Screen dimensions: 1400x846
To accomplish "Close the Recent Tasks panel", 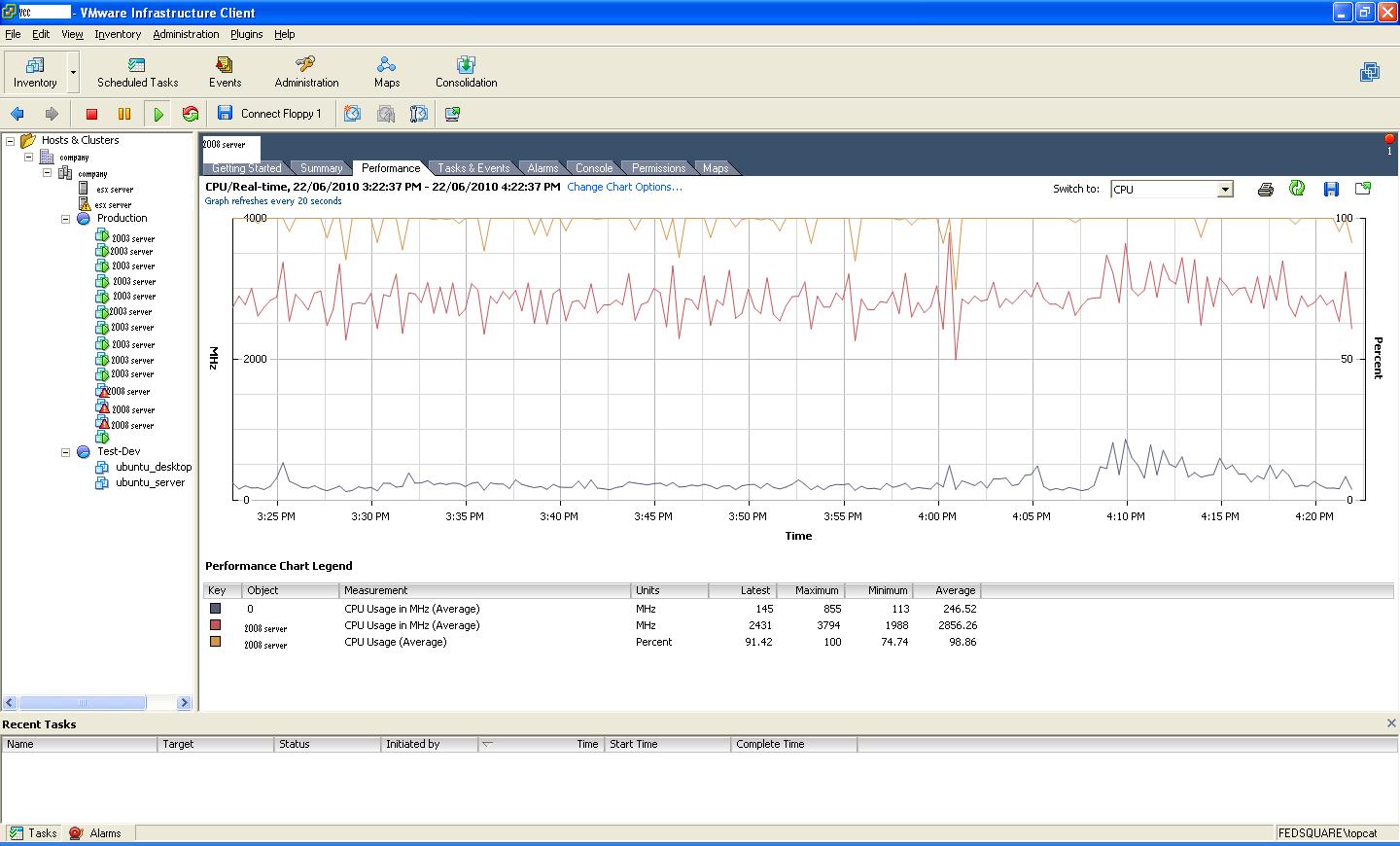I will [x=1391, y=723].
